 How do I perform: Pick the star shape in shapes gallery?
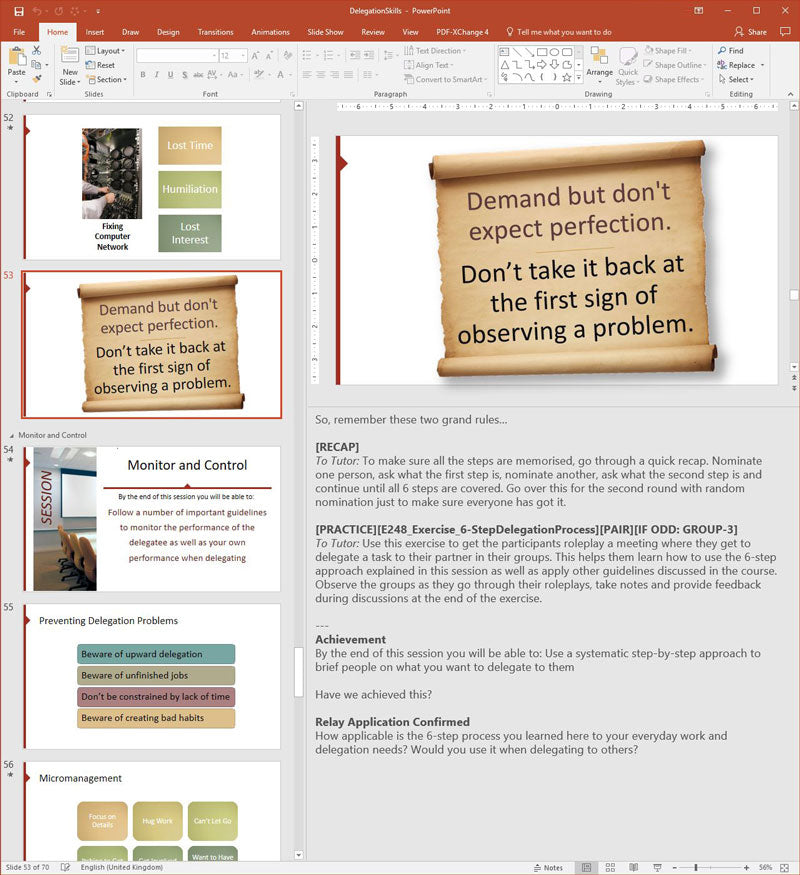[x=567, y=78]
